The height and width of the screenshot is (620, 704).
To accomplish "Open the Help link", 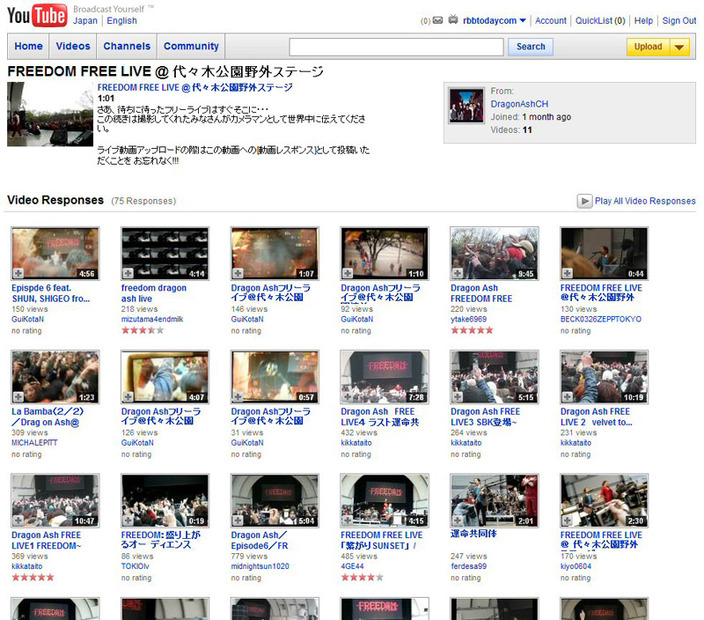I will click(x=643, y=21).
